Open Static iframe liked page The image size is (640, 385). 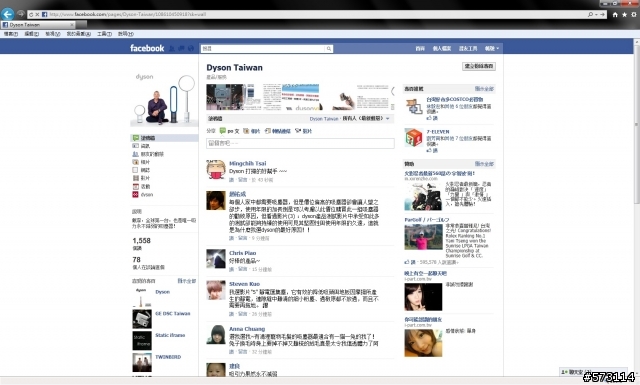coord(170,335)
